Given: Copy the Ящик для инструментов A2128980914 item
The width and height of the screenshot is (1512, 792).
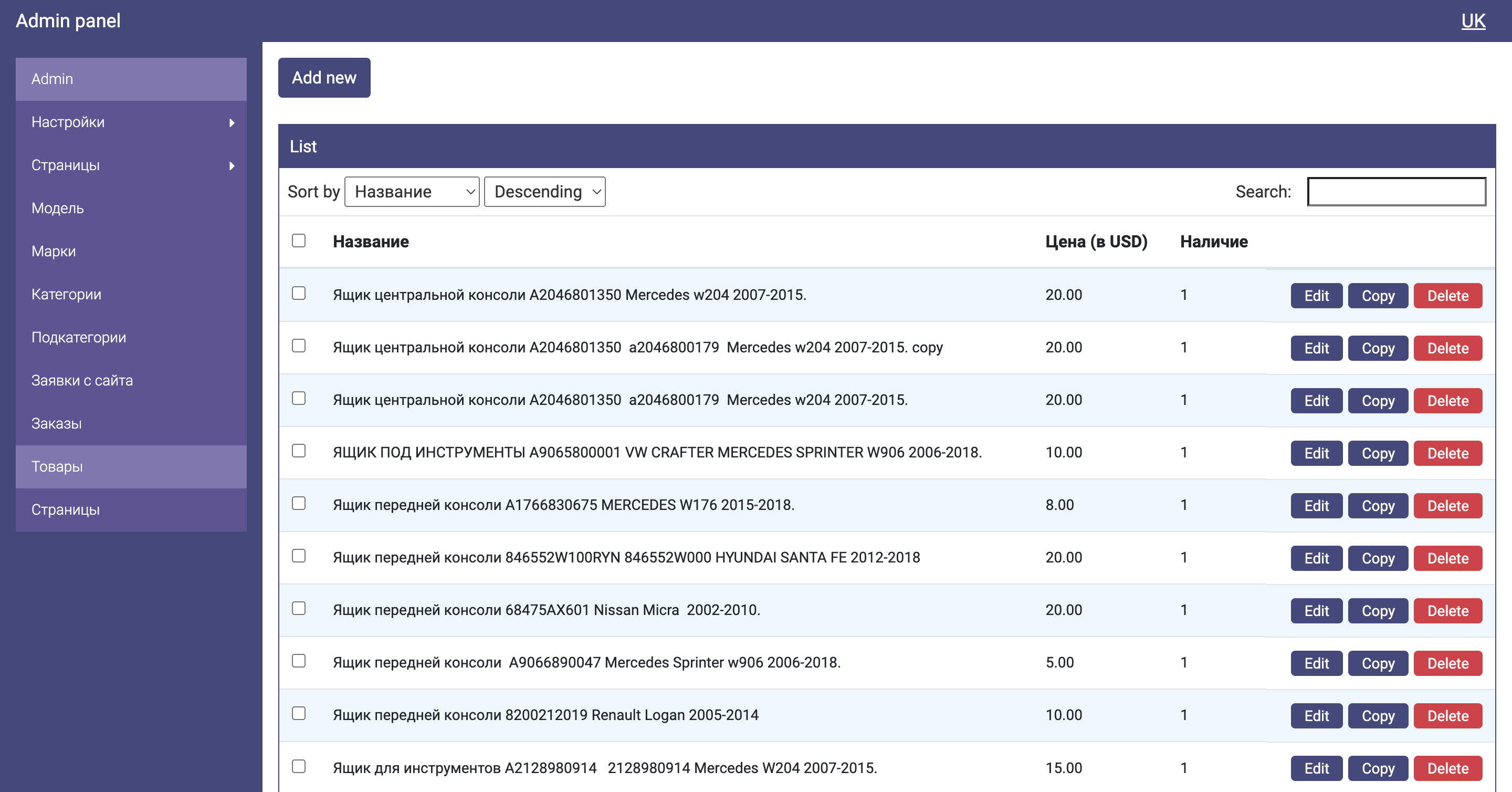Looking at the screenshot, I should tap(1378, 768).
